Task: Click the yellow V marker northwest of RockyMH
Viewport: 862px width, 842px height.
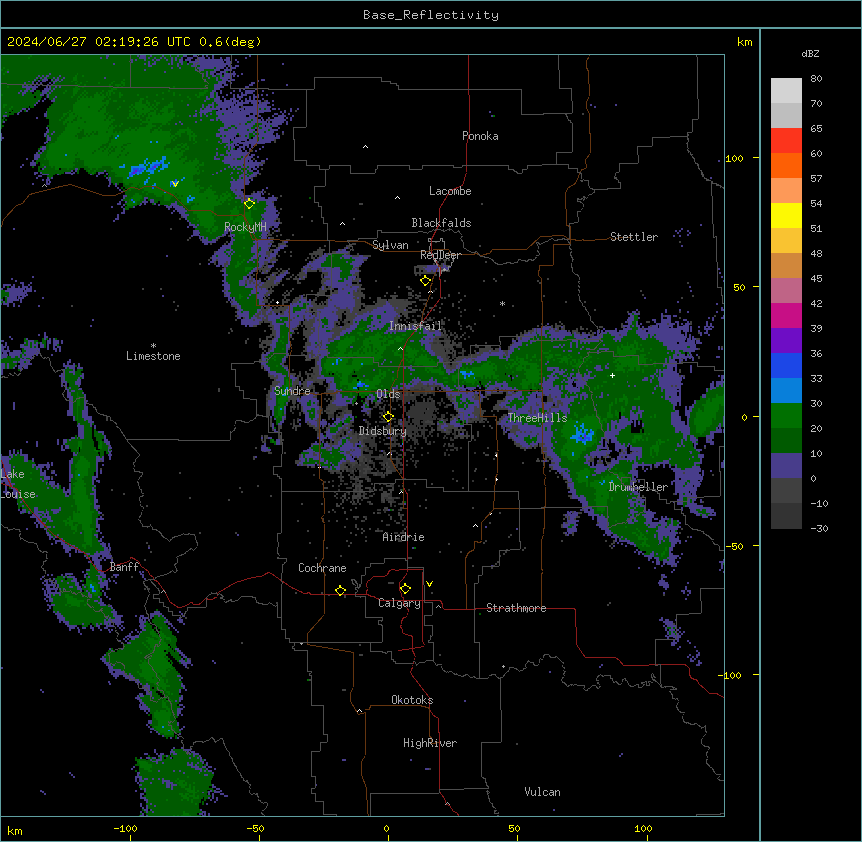Action: (175, 184)
